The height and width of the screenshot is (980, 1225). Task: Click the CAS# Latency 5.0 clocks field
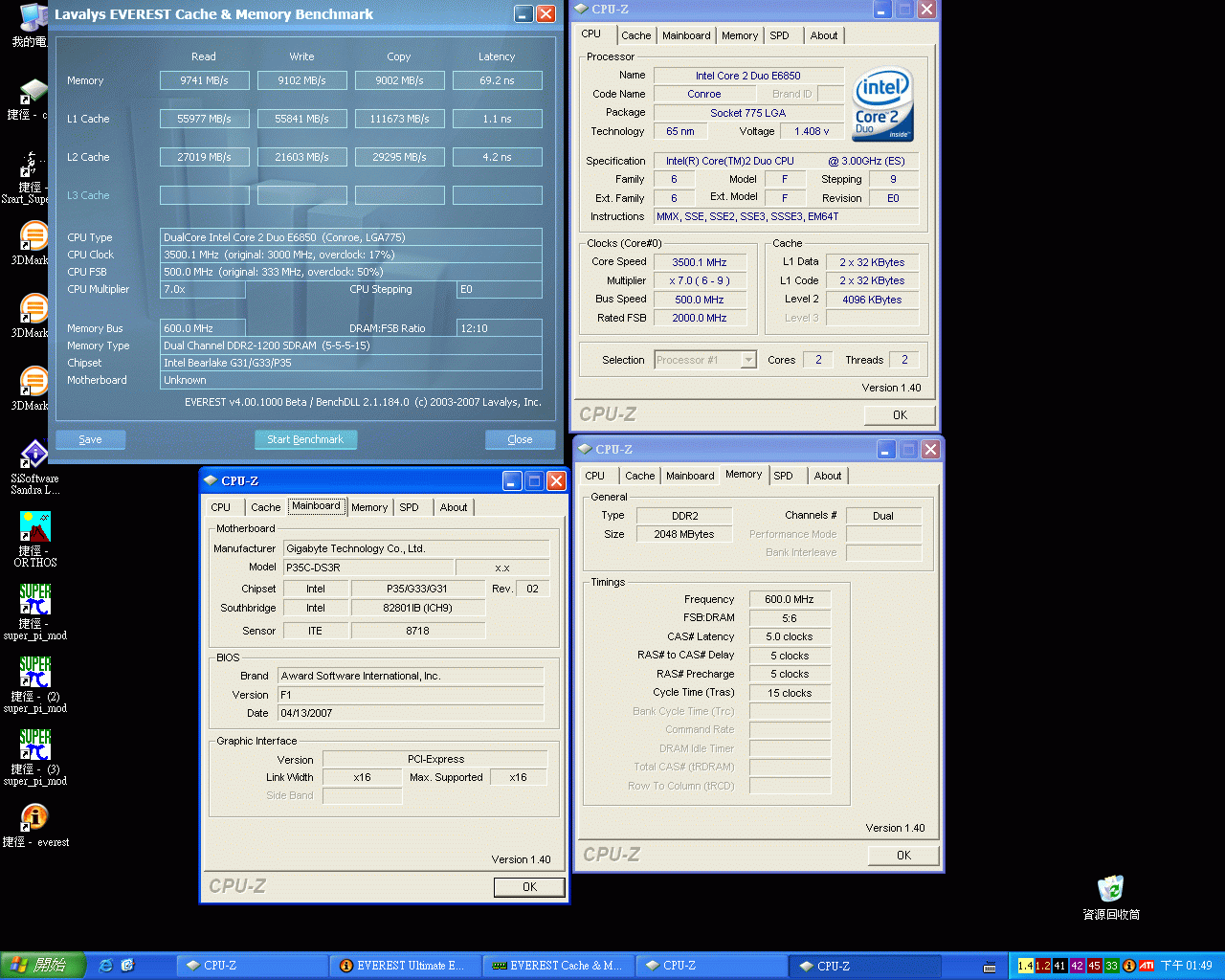(x=790, y=636)
